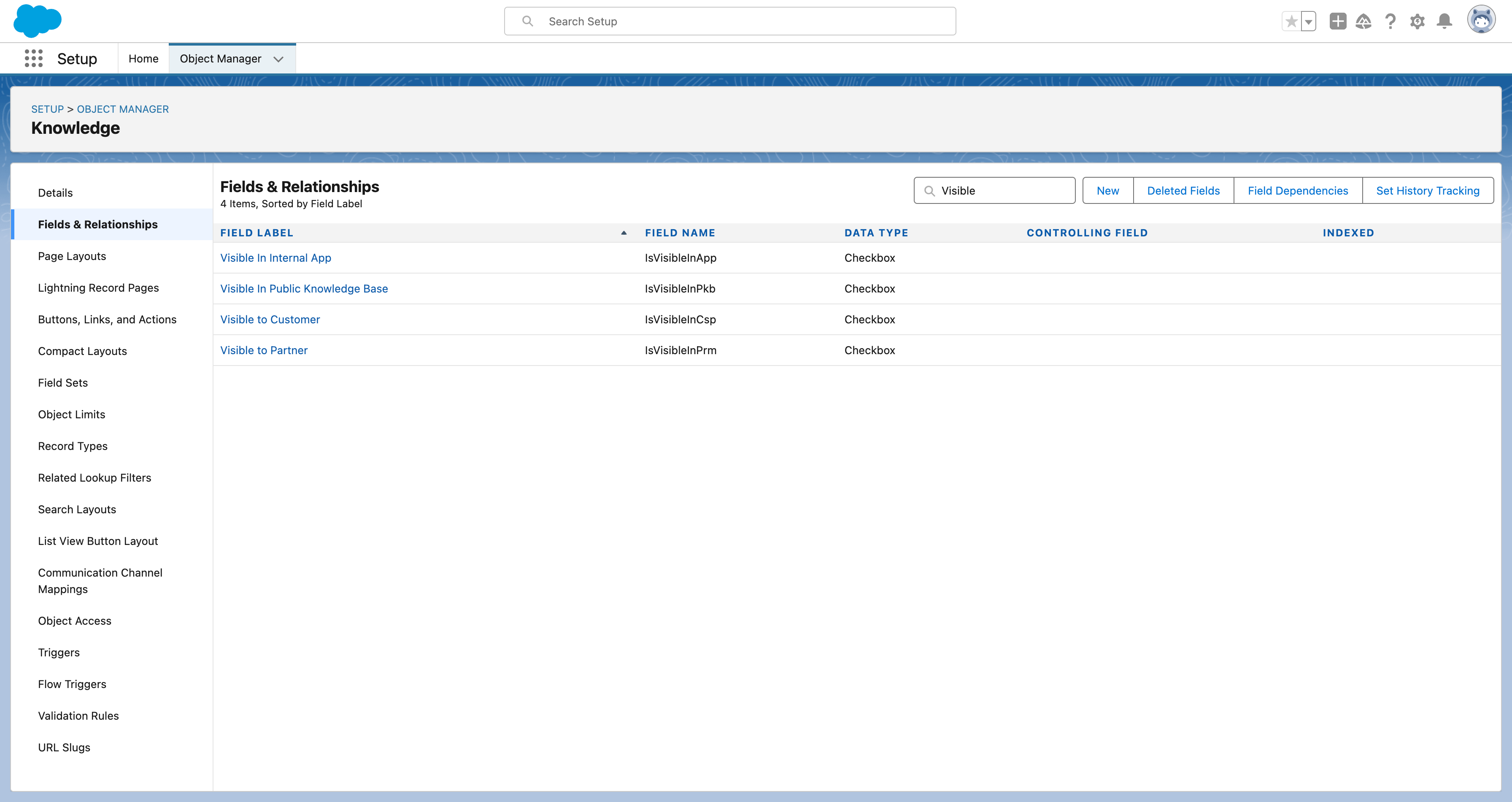Select the IsVisibleInPkb field name text

click(680, 289)
